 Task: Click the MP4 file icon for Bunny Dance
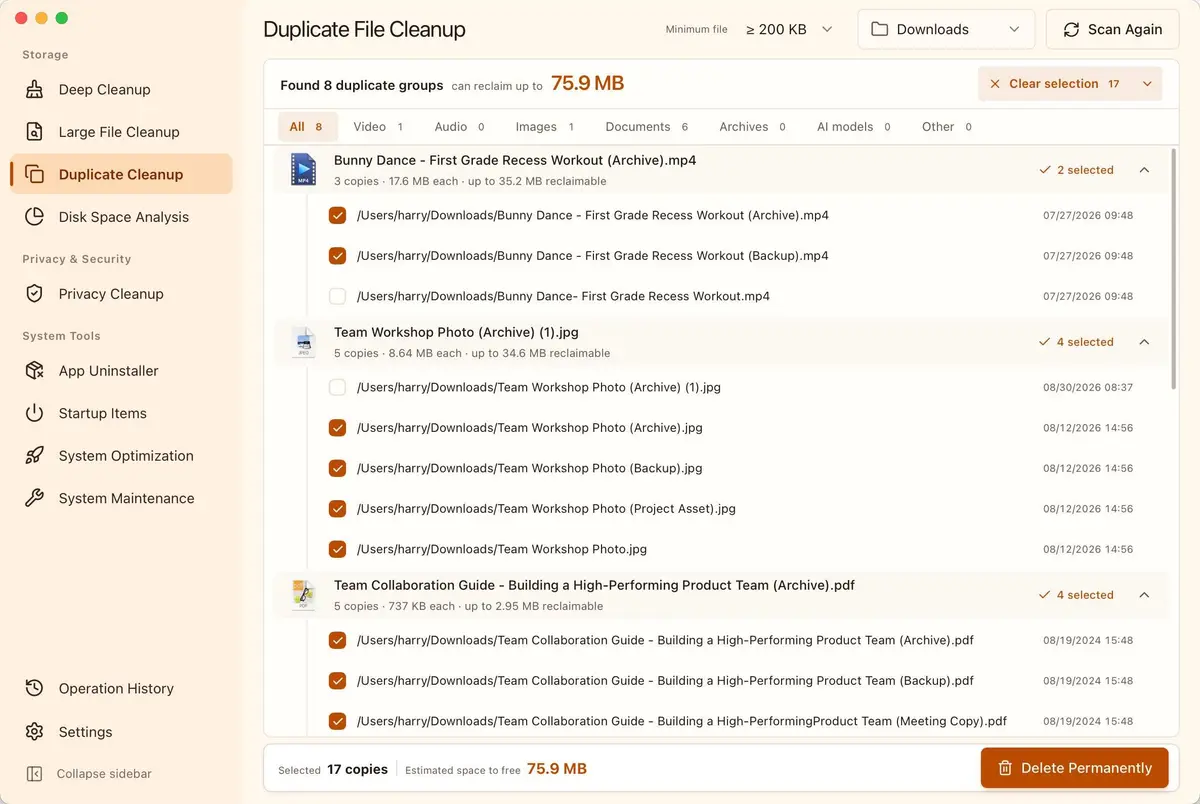click(303, 170)
